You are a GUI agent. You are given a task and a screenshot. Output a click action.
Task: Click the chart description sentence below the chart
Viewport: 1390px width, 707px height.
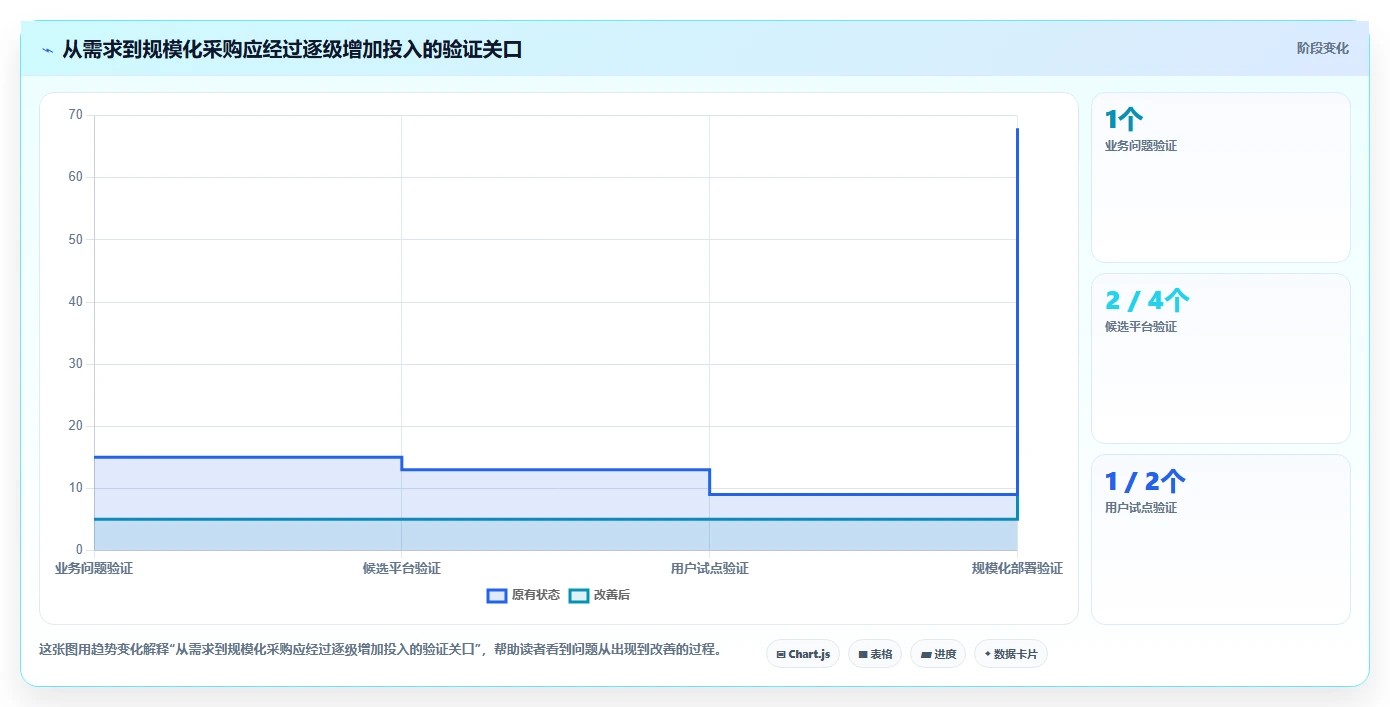380,649
